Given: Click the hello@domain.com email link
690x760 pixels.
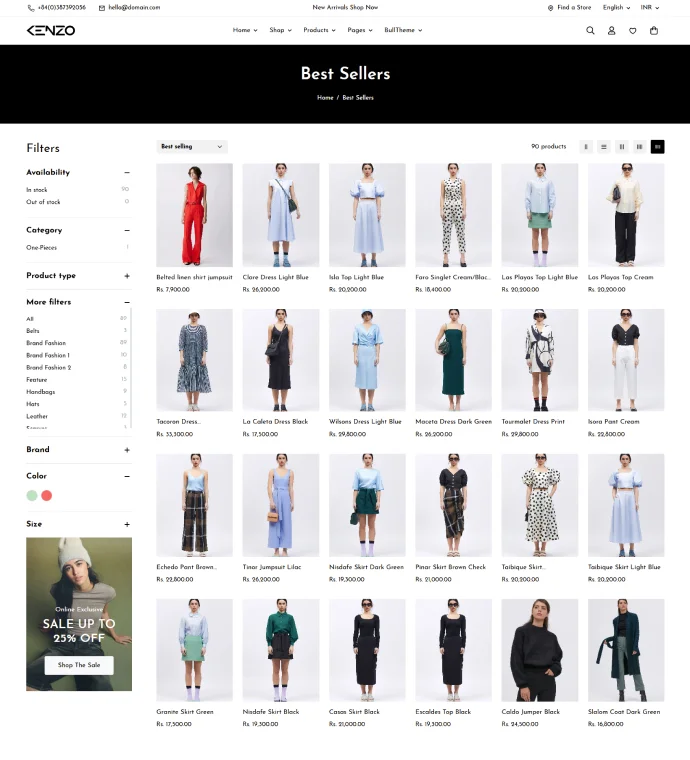Looking at the screenshot, I should [134, 8].
